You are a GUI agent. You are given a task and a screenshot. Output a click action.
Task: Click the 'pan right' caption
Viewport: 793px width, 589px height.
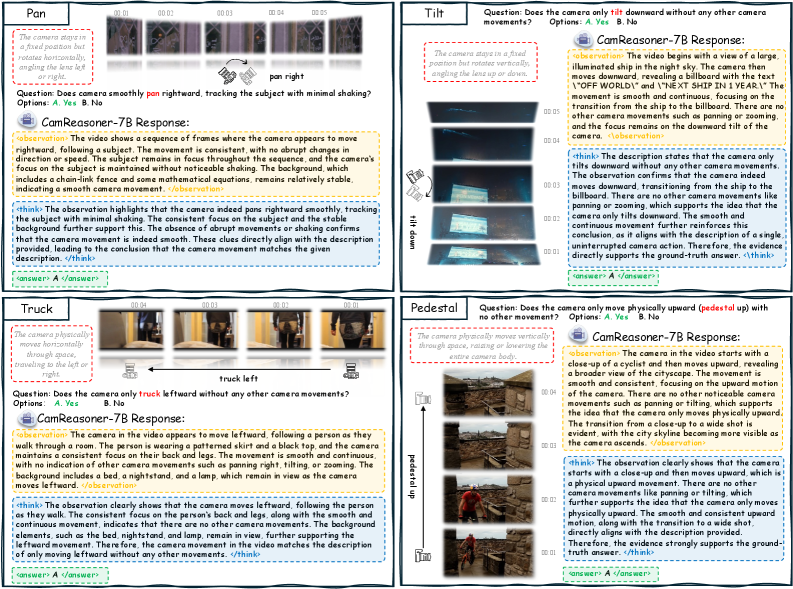287,76
